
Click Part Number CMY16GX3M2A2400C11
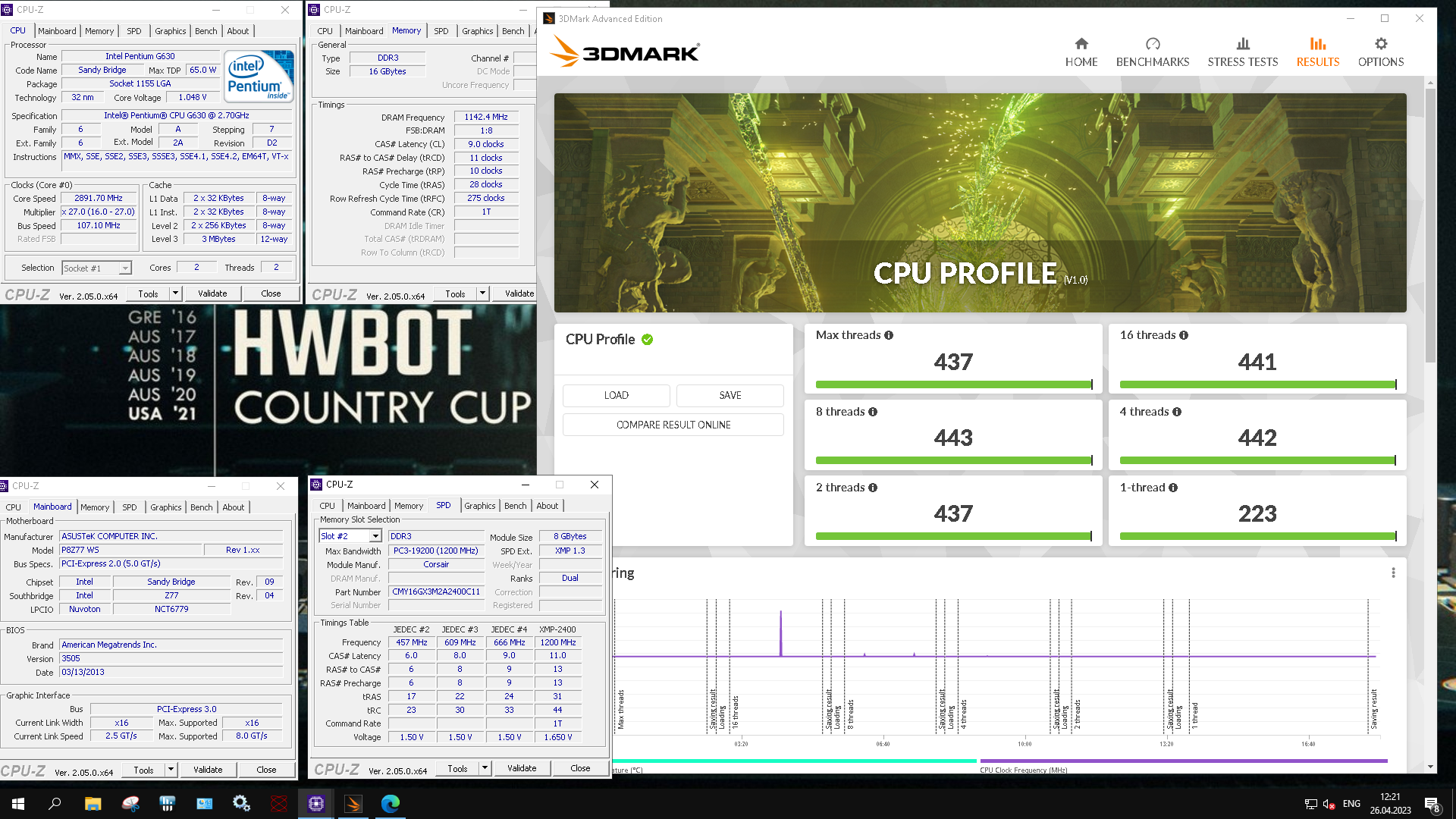tap(436, 592)
